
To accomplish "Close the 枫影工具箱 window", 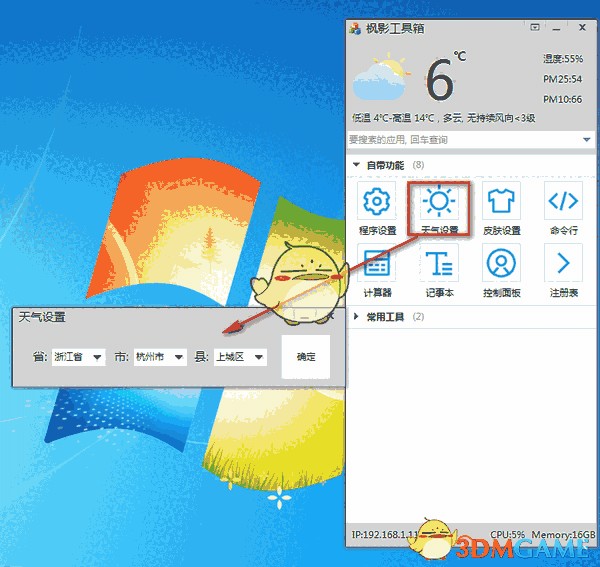I will pos(582,28).
